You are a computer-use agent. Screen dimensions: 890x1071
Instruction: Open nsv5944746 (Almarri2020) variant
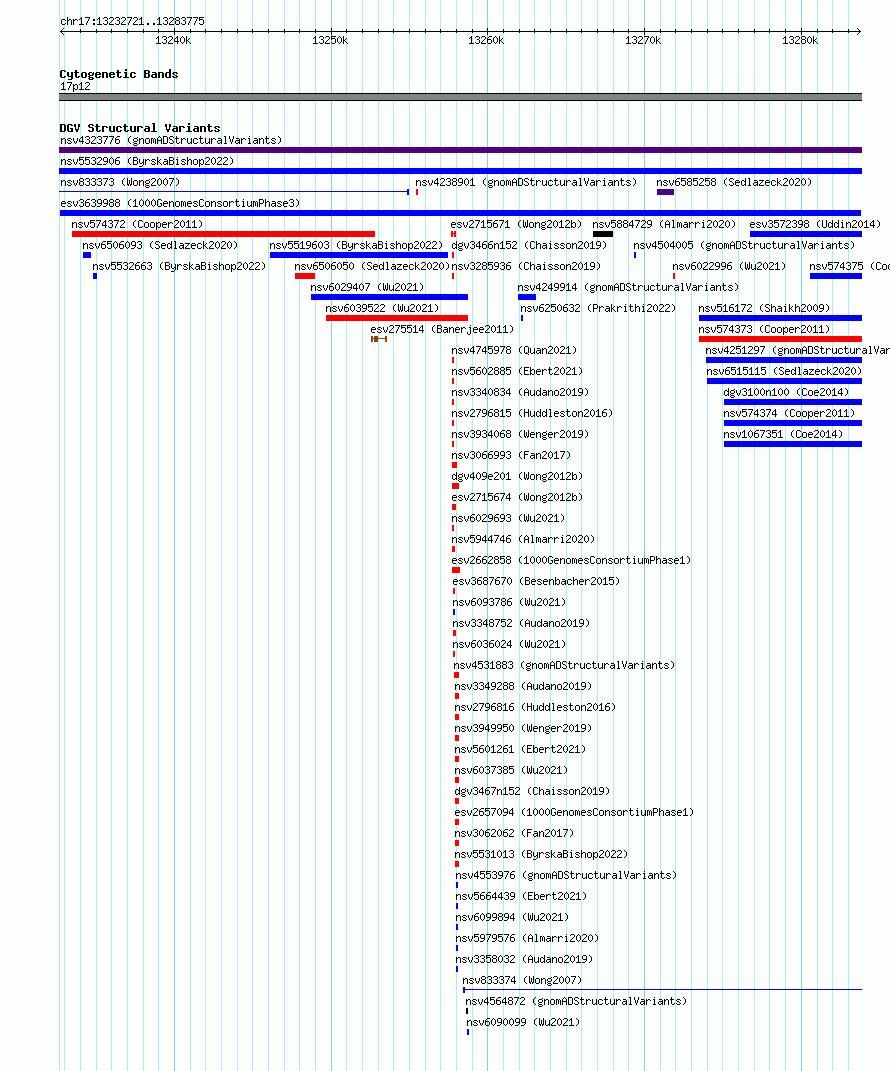(523, 540)
